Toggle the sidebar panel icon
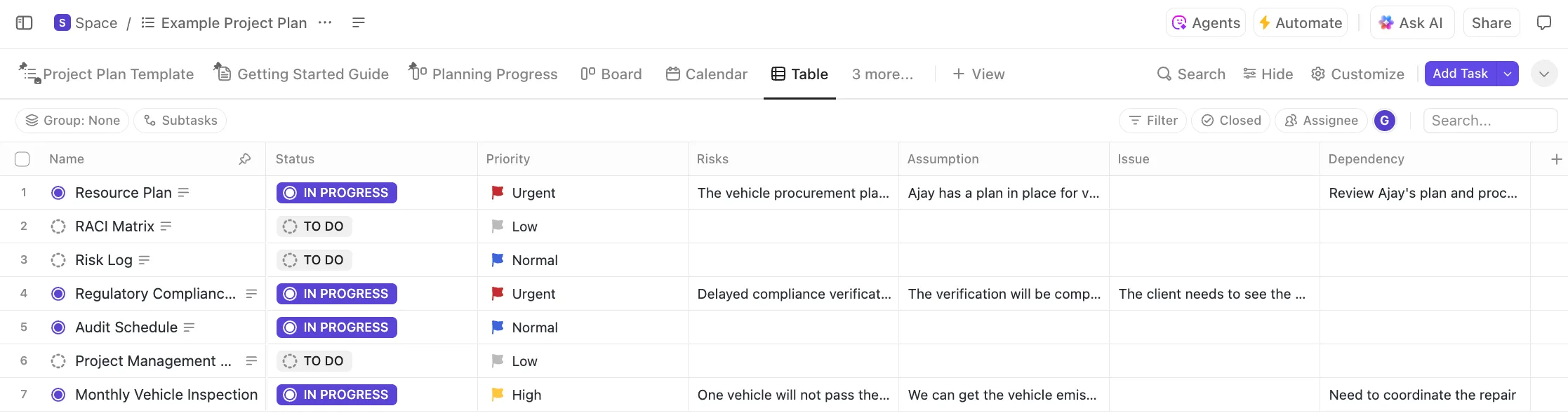This screenshot has height=413, width=1568. pyautogui.click(x=24, y=22)
